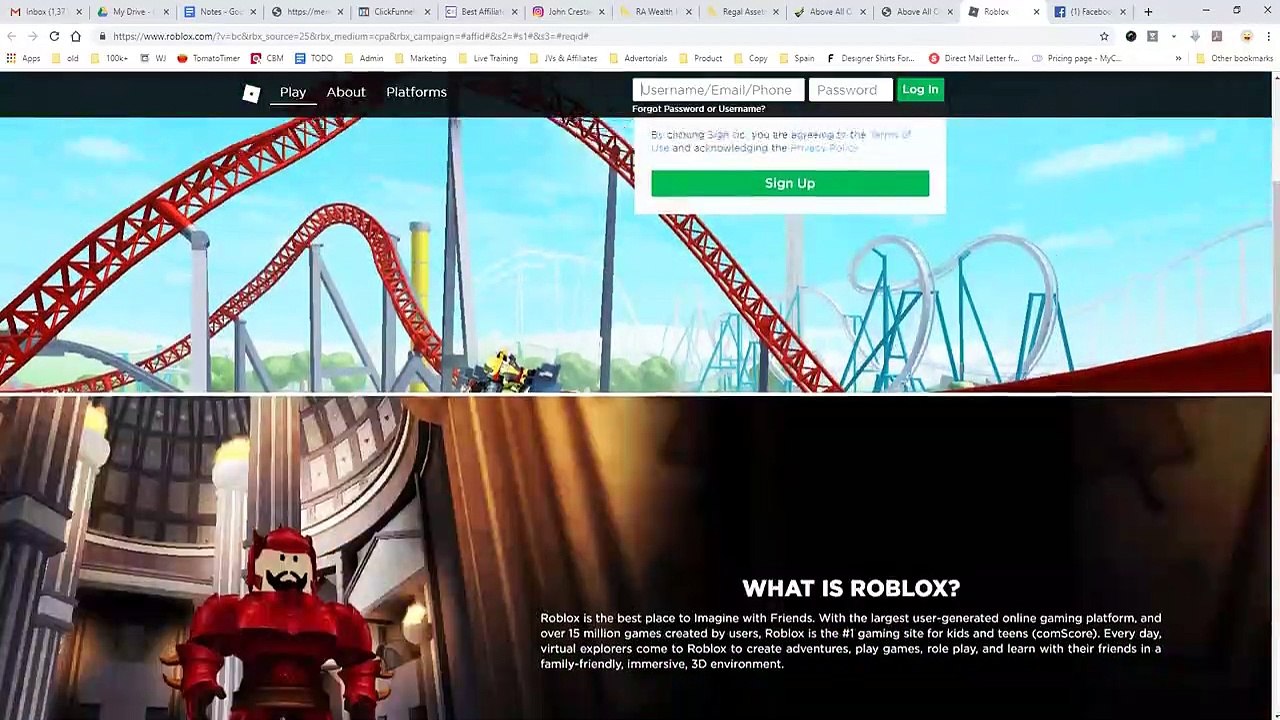Open Direct Mail Letter bookmark
Viewport: 1280px width, 720px height.
[974, 58]
